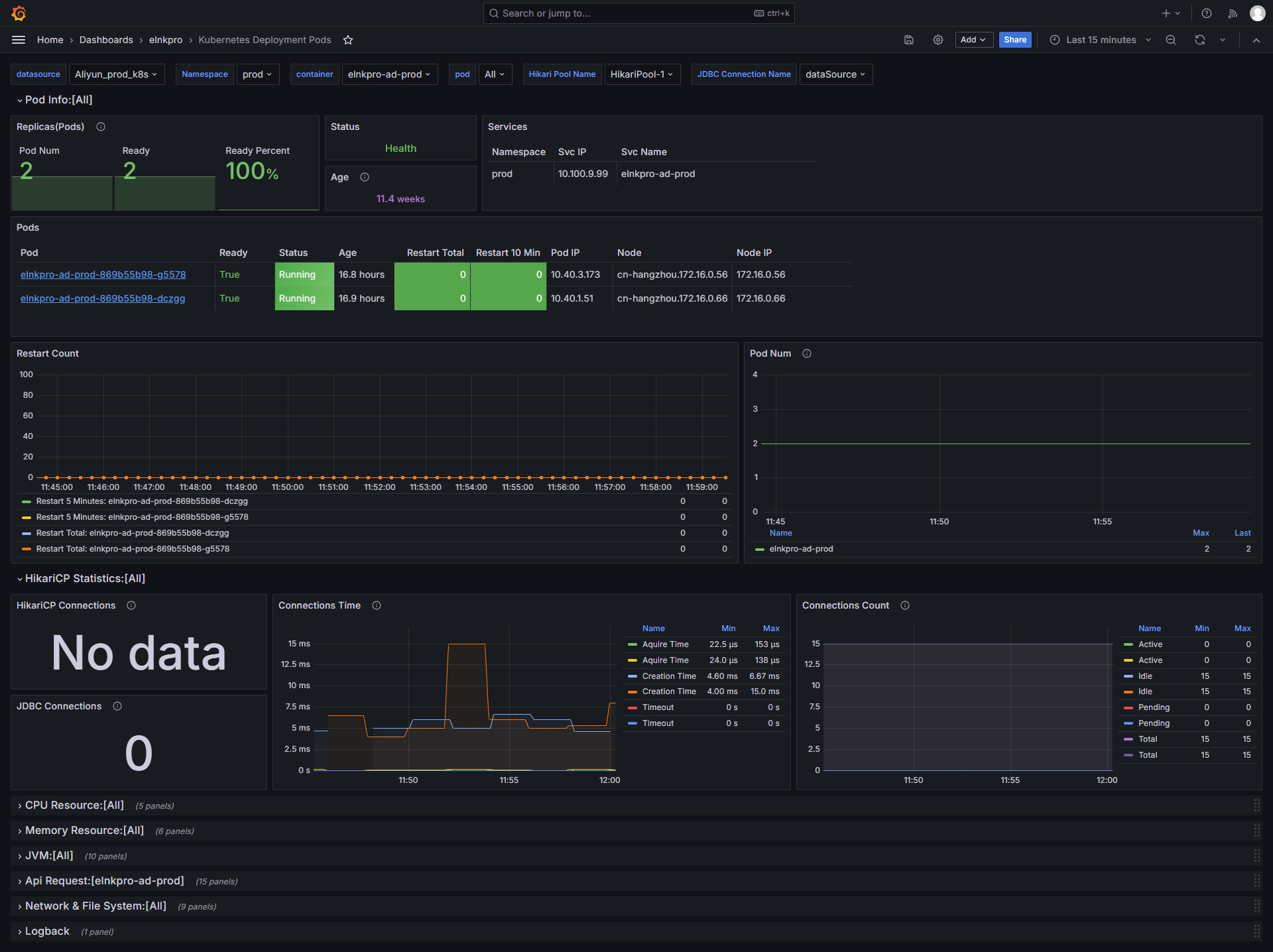Open the Last 15 minutes time picker
The width and height of the screenshot is (1273, 952).
coord(1101,40)
